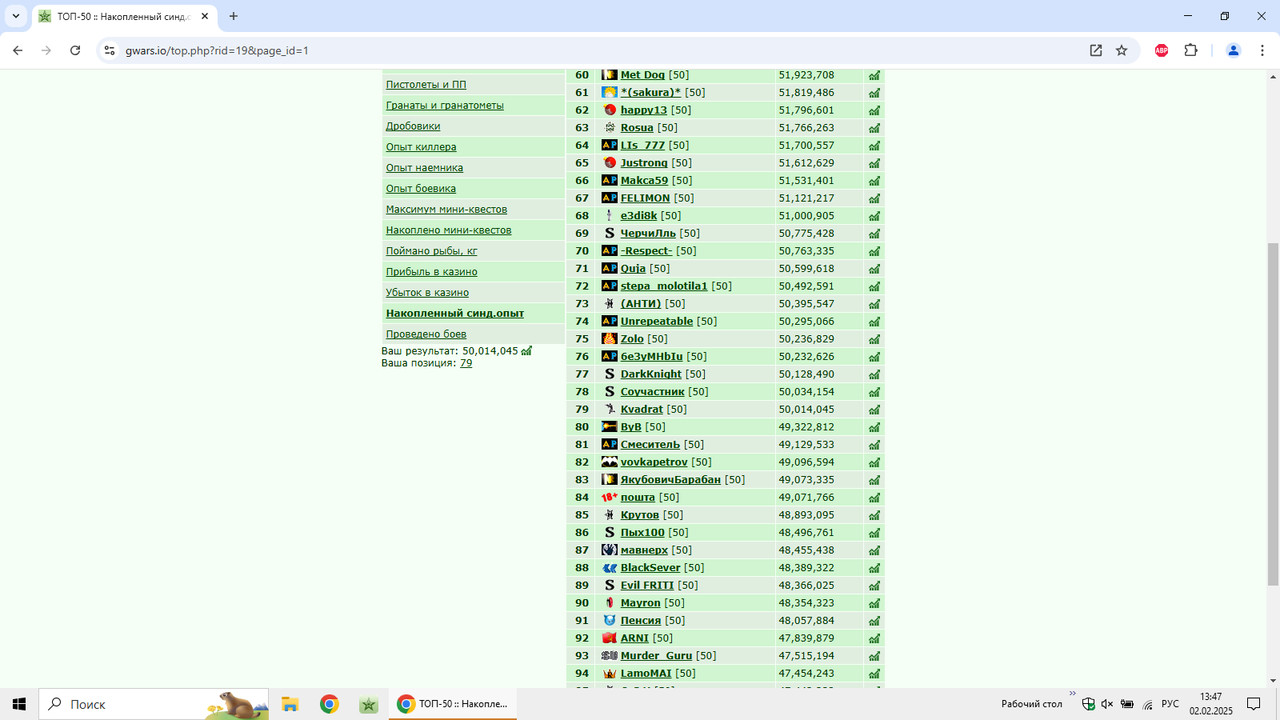The height and width of the screenshot is (720, 1280).
Task: Click syndicate icon before ARNI
Action: coord(610,638)
